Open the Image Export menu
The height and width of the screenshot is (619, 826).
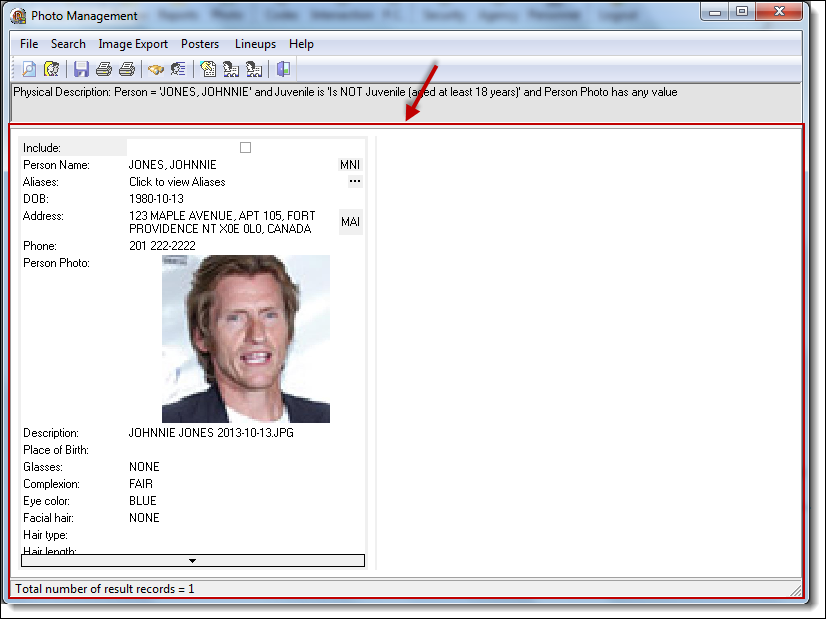point(133,44)
